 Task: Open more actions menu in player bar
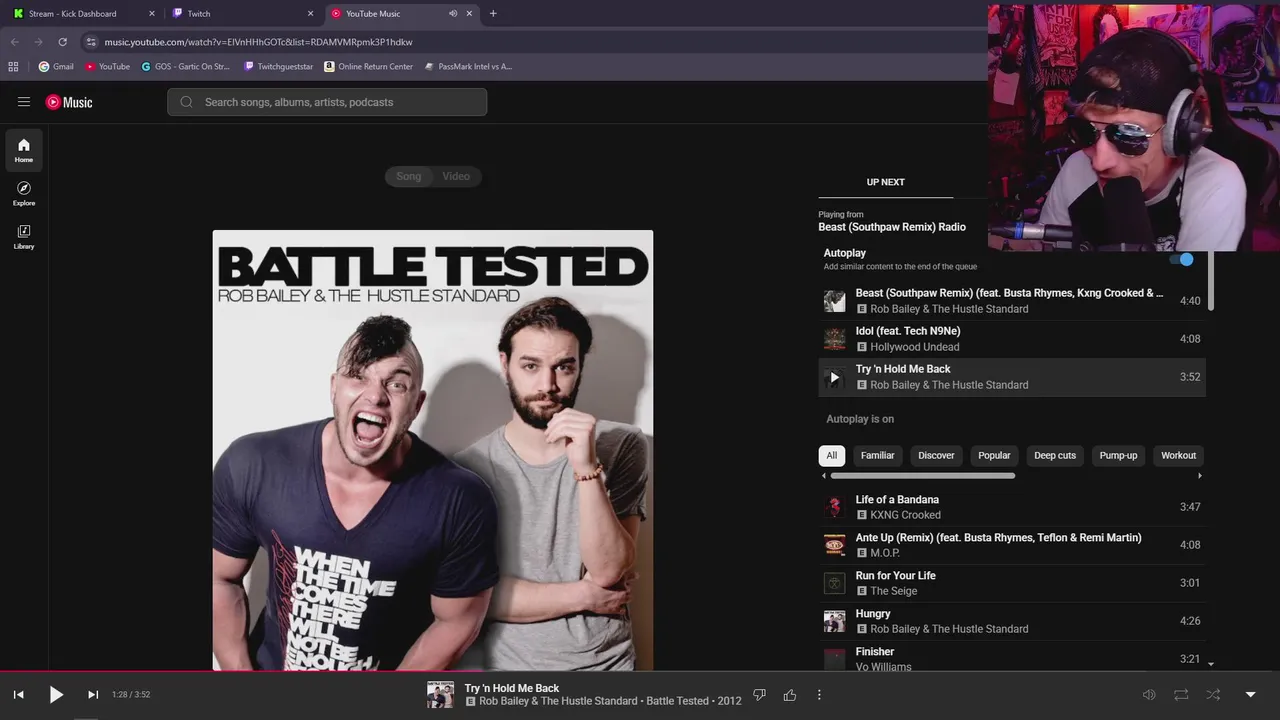tap(819, 695)
